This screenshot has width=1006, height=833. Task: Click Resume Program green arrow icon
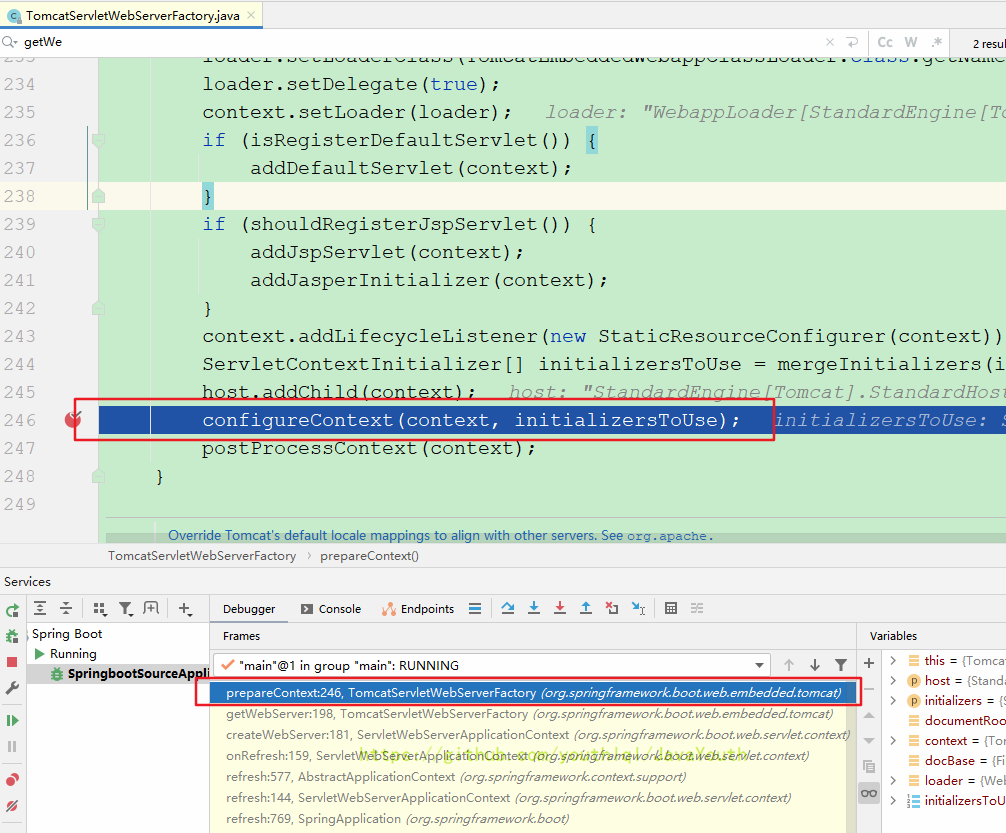point(12,720)
